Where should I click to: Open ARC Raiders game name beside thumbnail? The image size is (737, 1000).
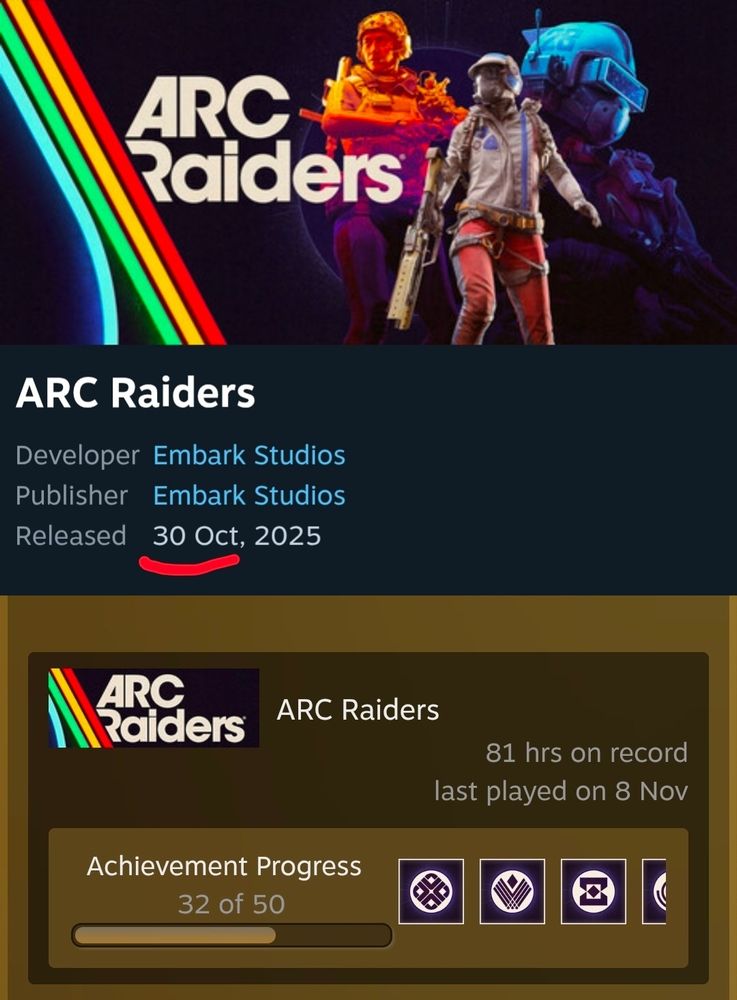click(x=358, y=710)
